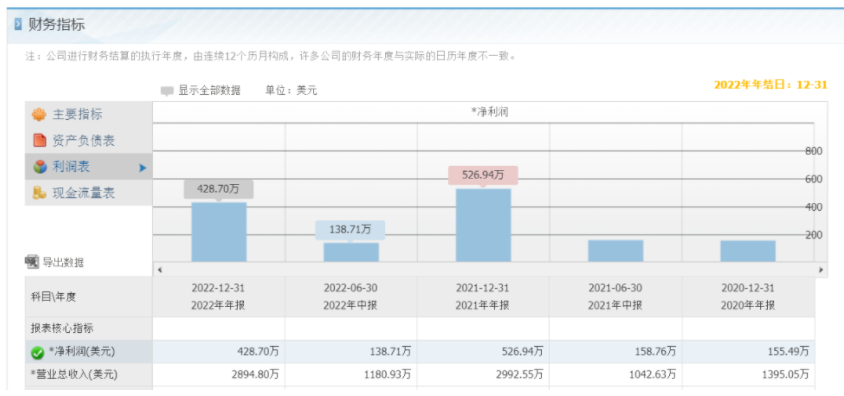Click the 导出数据 link
844x396 pixels.
click(63, 263)
